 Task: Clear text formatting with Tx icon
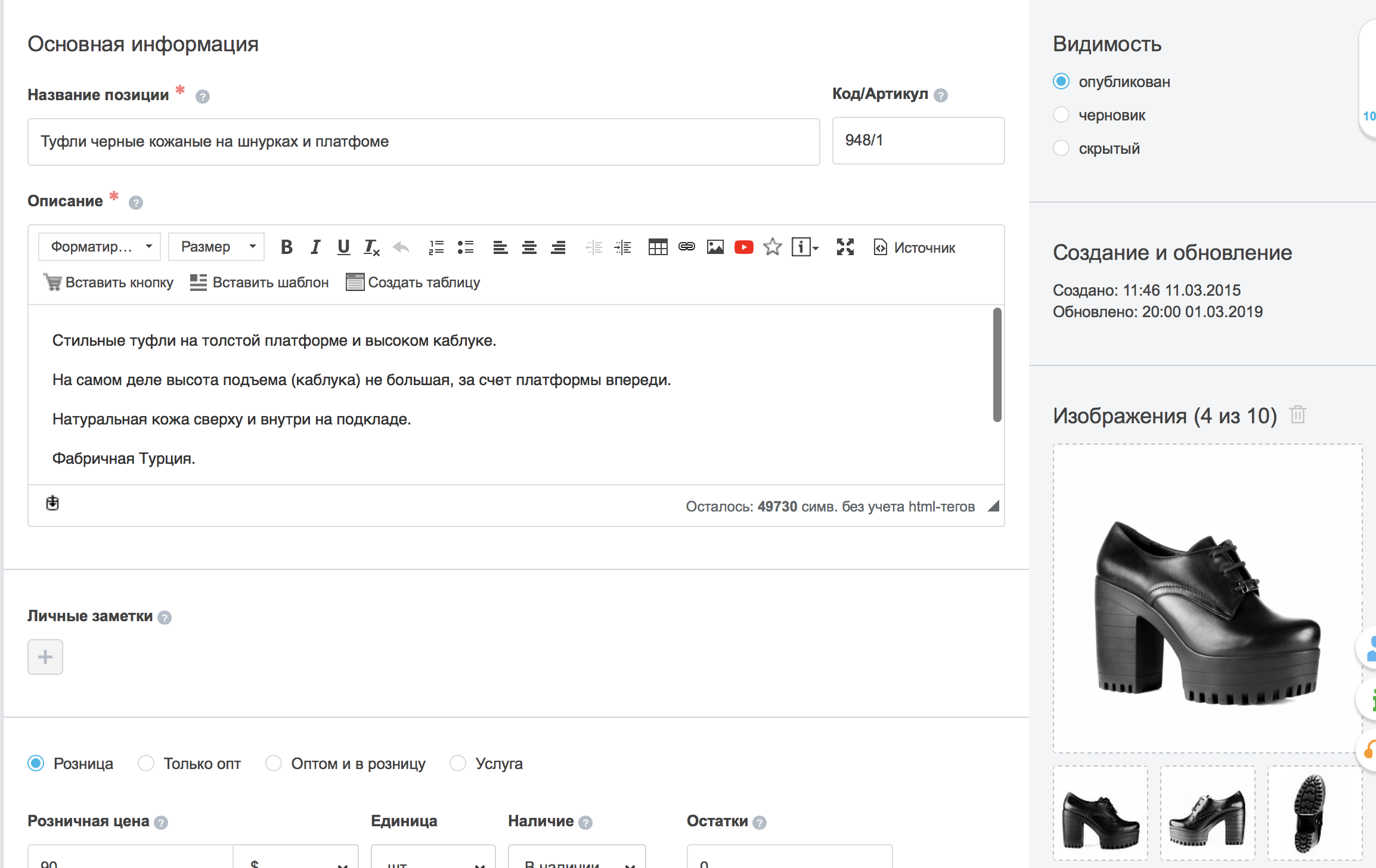pos(372,247)
